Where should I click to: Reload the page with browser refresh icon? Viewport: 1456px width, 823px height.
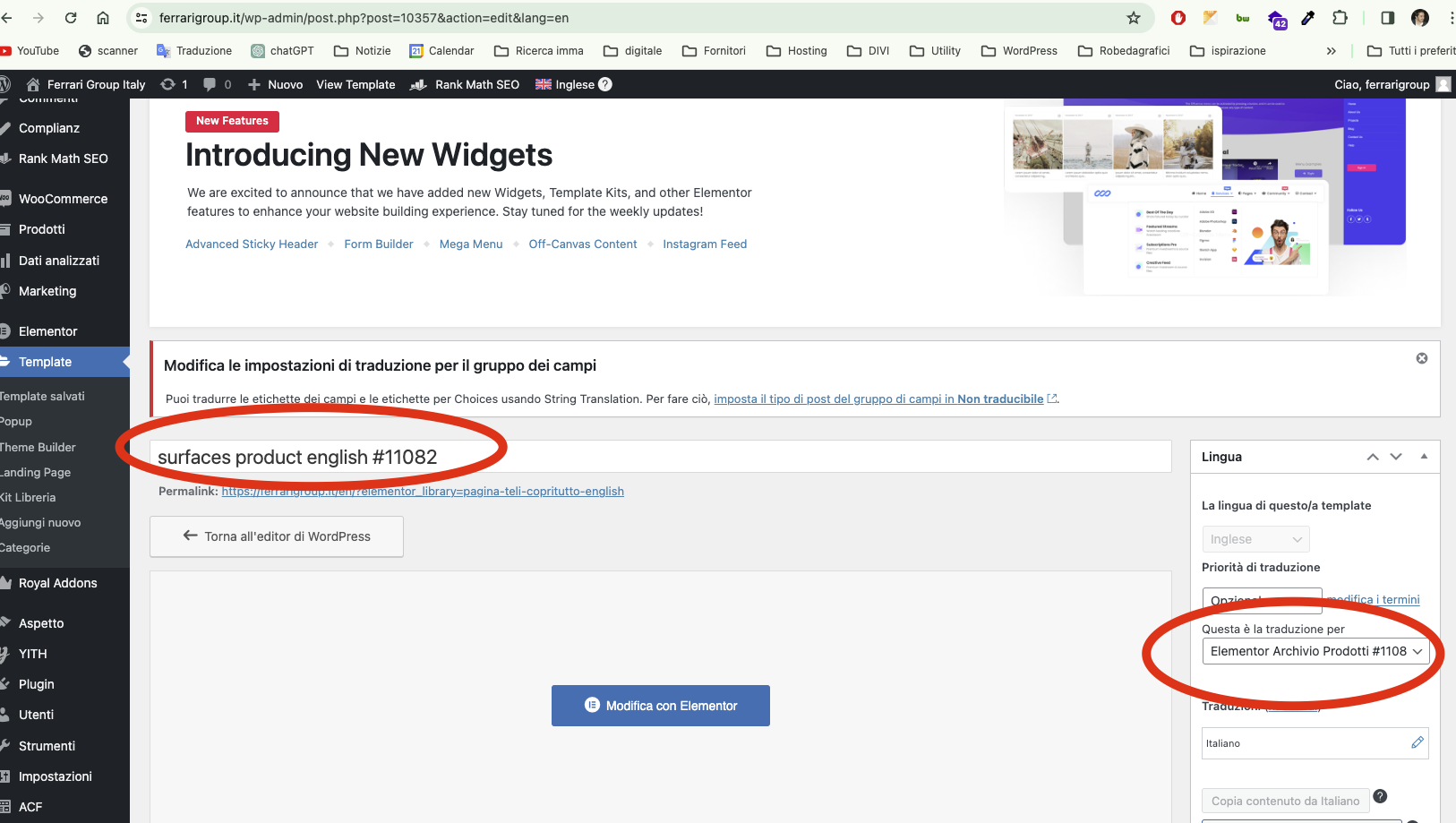pos(71,18)
